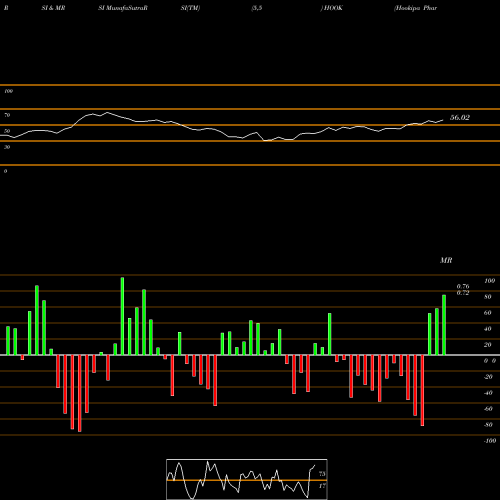Click the SI MunafaSutraR header text
The width and height of the screenshot is (500, 500).
[x=123, y=8]
